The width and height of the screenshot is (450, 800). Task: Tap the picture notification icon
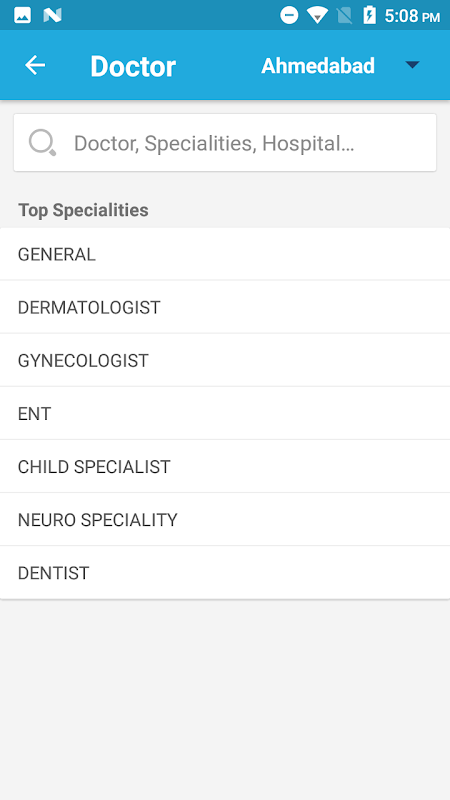point(22,16)
